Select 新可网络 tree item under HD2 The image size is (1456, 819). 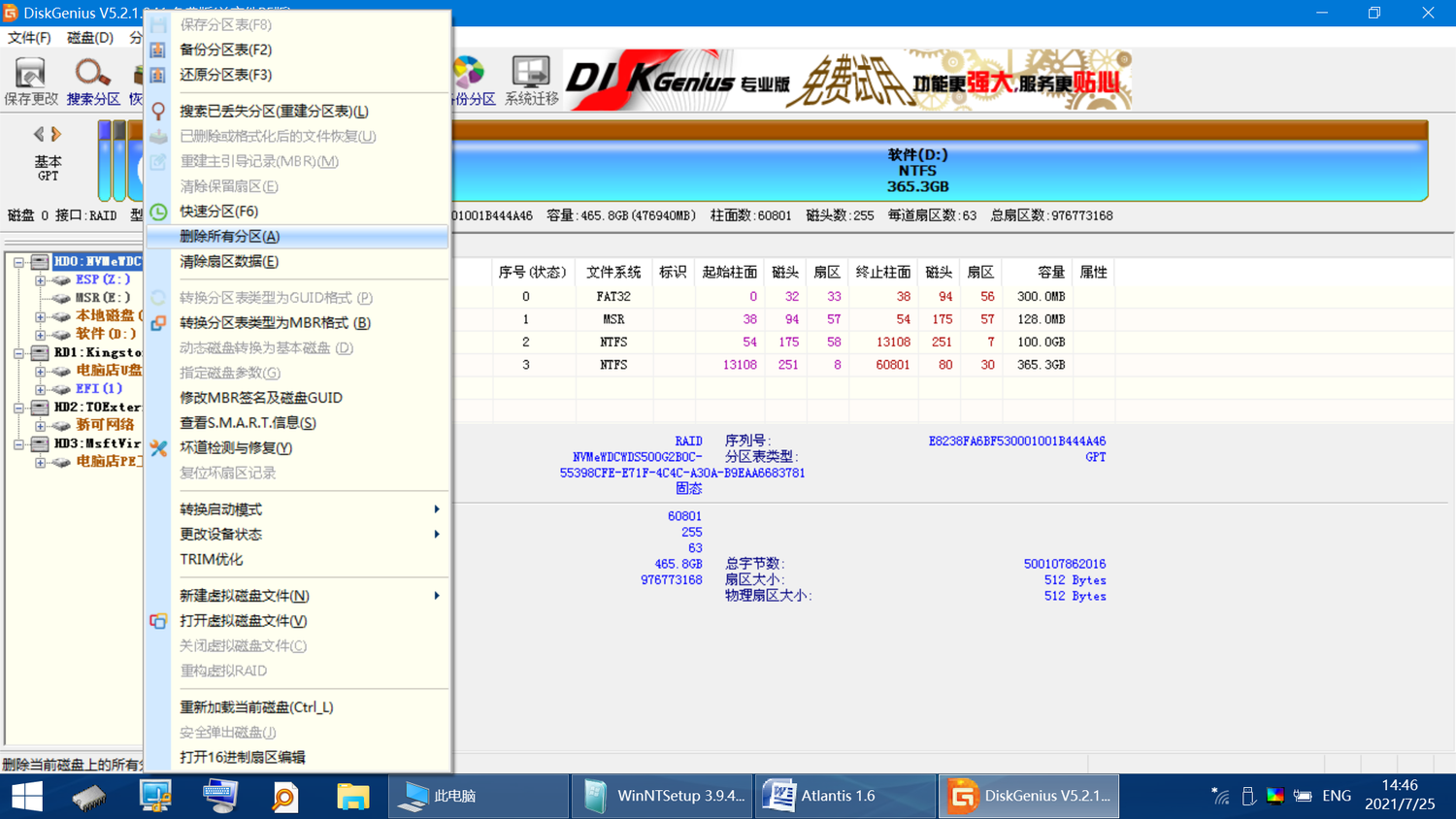pos(105,425)
